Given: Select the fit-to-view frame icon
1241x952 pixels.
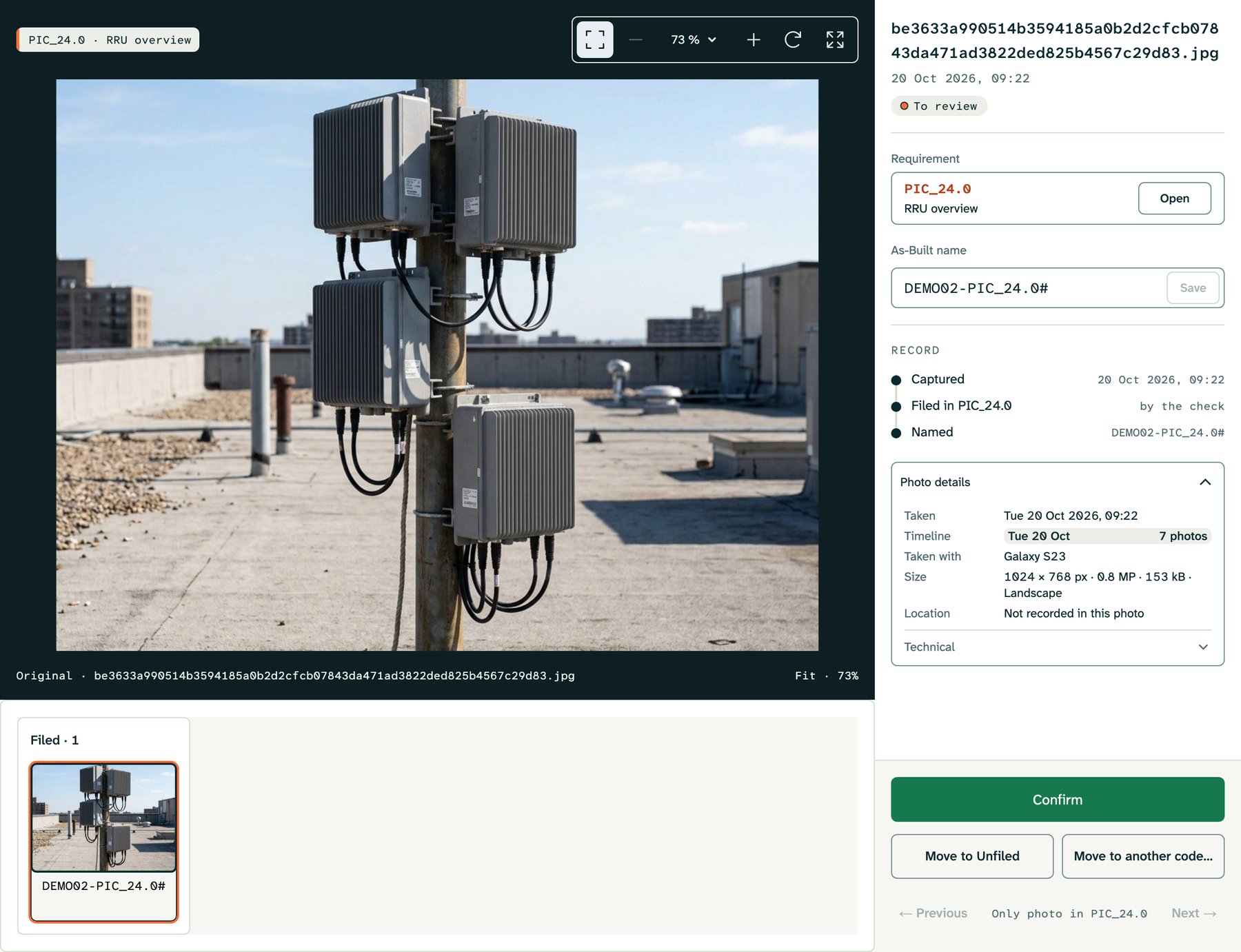Looking at the screenshot, I should click(x=594, y=40).
